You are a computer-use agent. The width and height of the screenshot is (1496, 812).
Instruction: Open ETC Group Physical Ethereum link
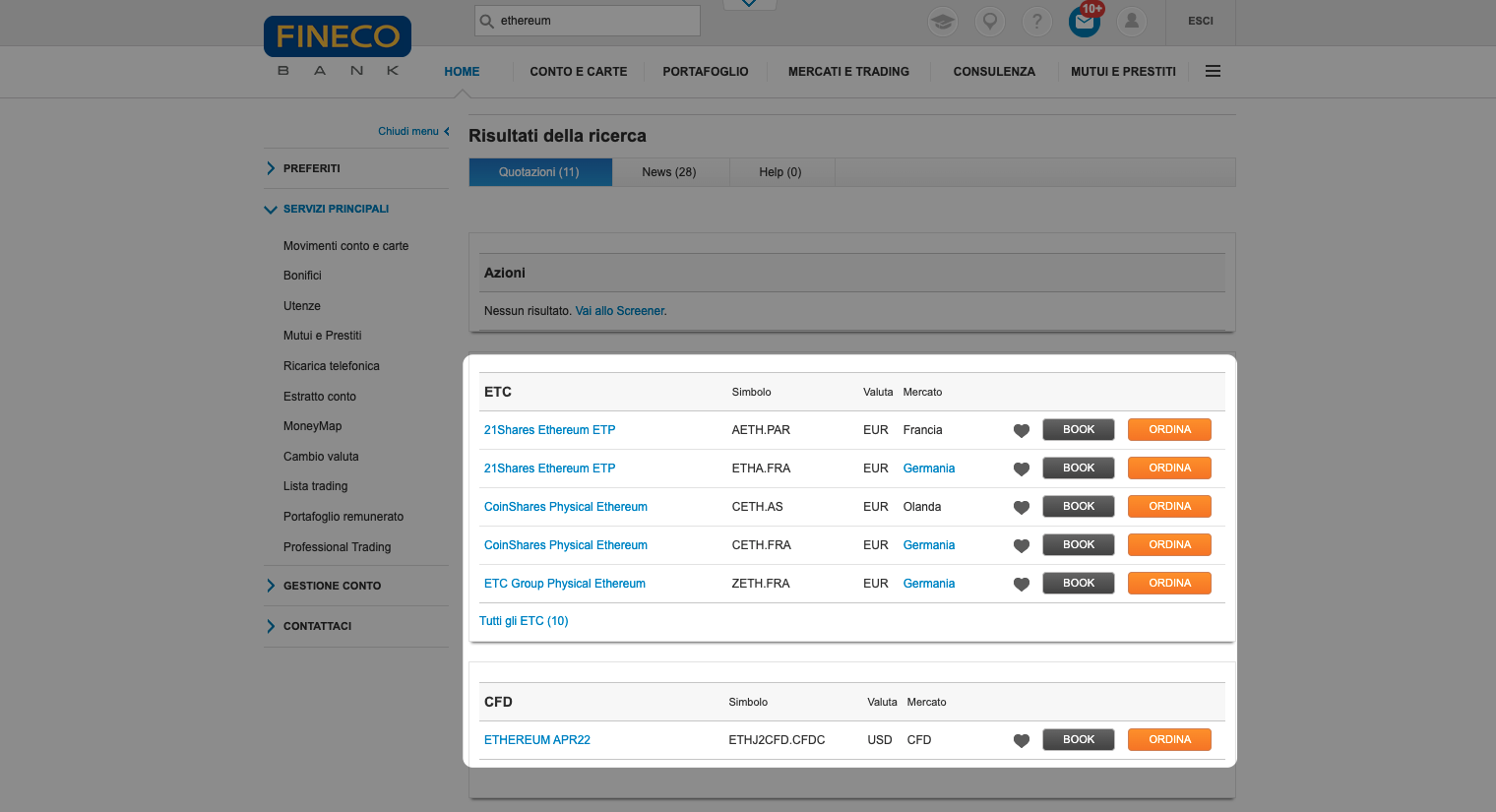565,584
